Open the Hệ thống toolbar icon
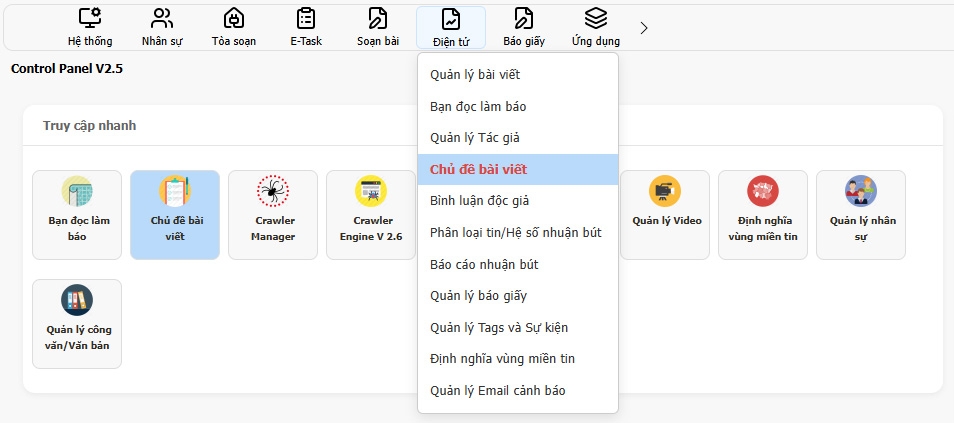 [90, 27]
